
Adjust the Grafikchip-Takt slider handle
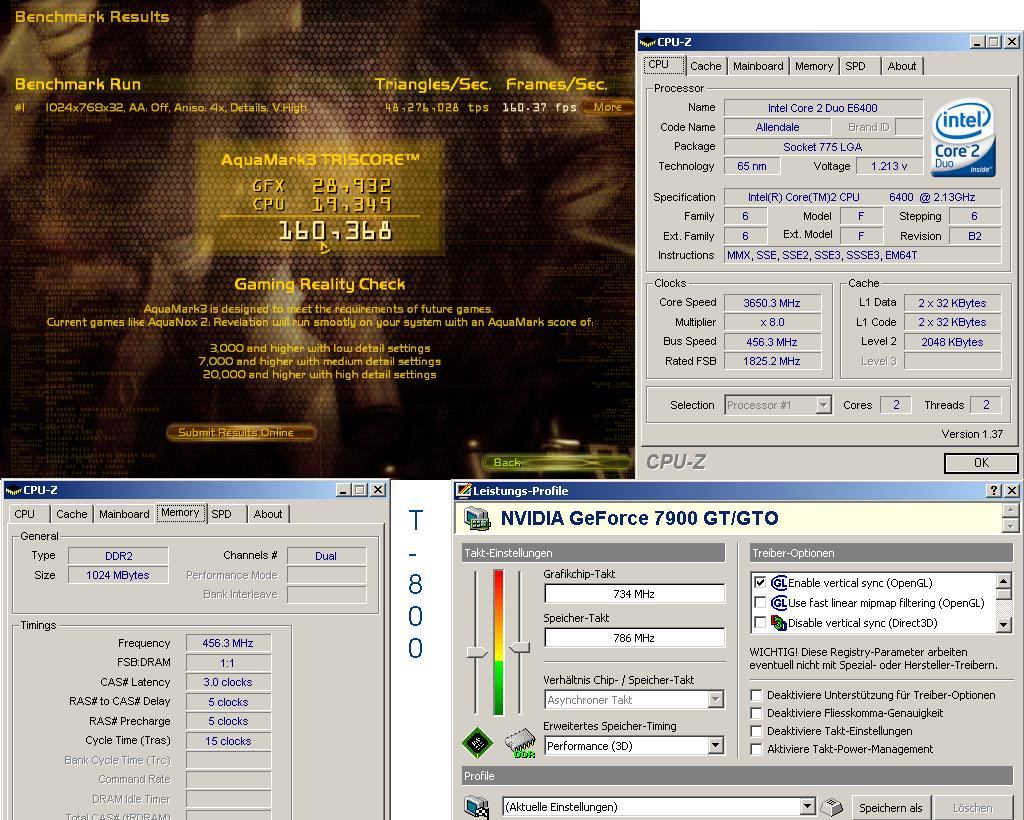[x=477, y=652]
